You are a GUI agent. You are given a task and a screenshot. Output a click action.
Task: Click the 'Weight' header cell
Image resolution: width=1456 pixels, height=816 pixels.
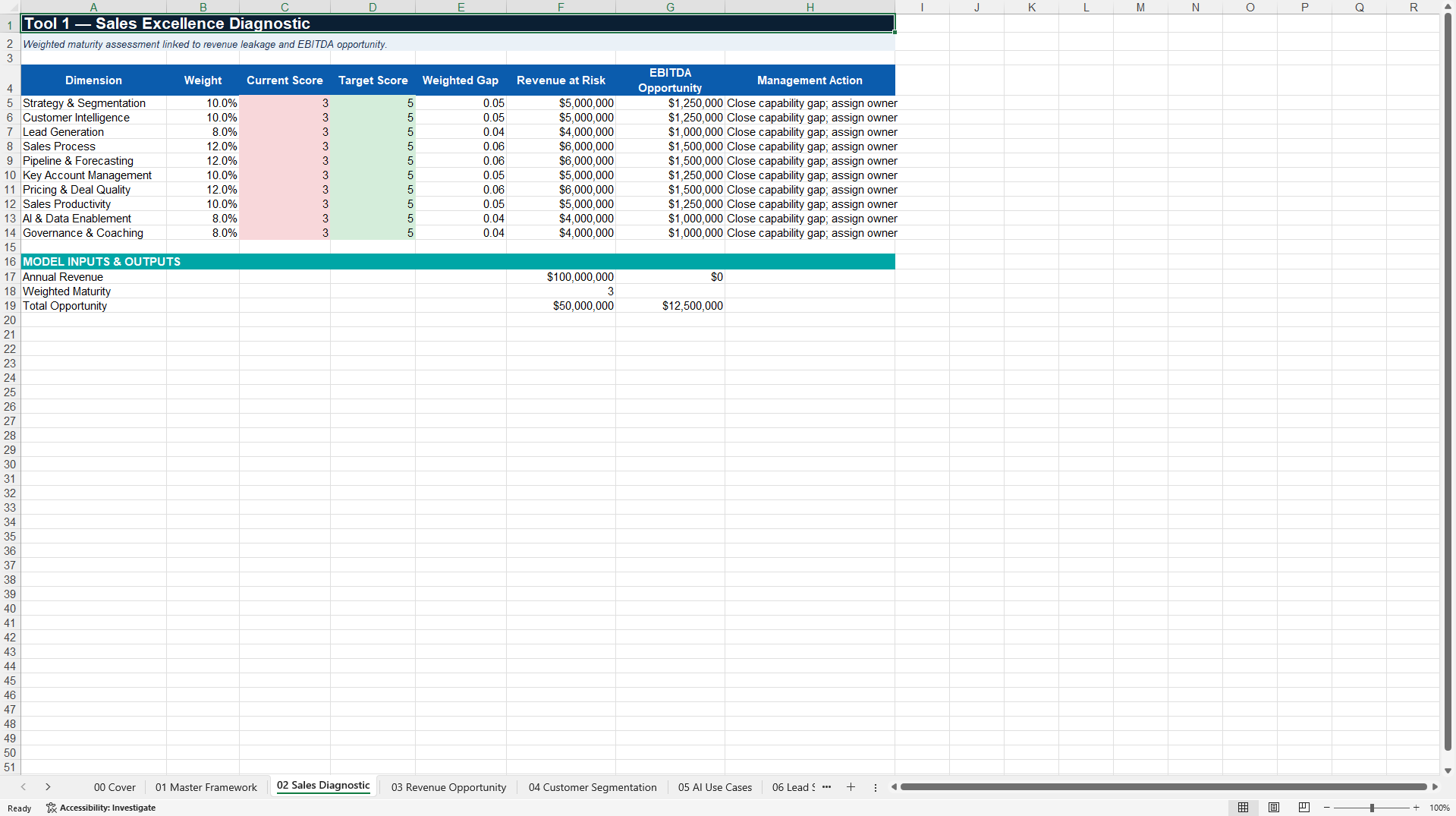[203, 80]
